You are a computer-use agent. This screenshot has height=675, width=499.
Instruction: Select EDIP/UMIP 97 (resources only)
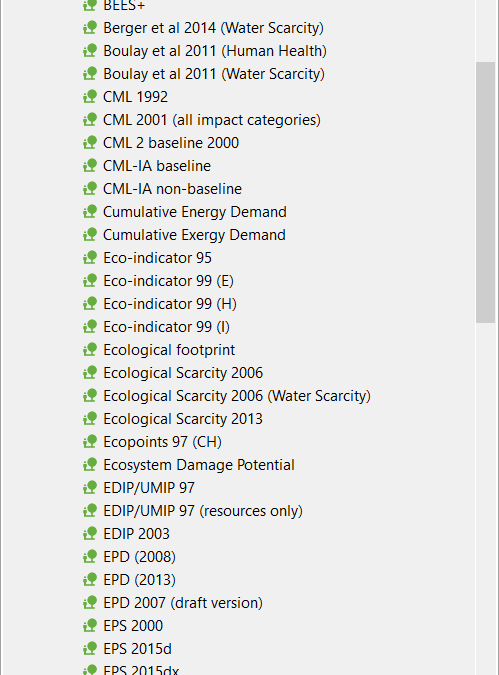tap(203, 511)
